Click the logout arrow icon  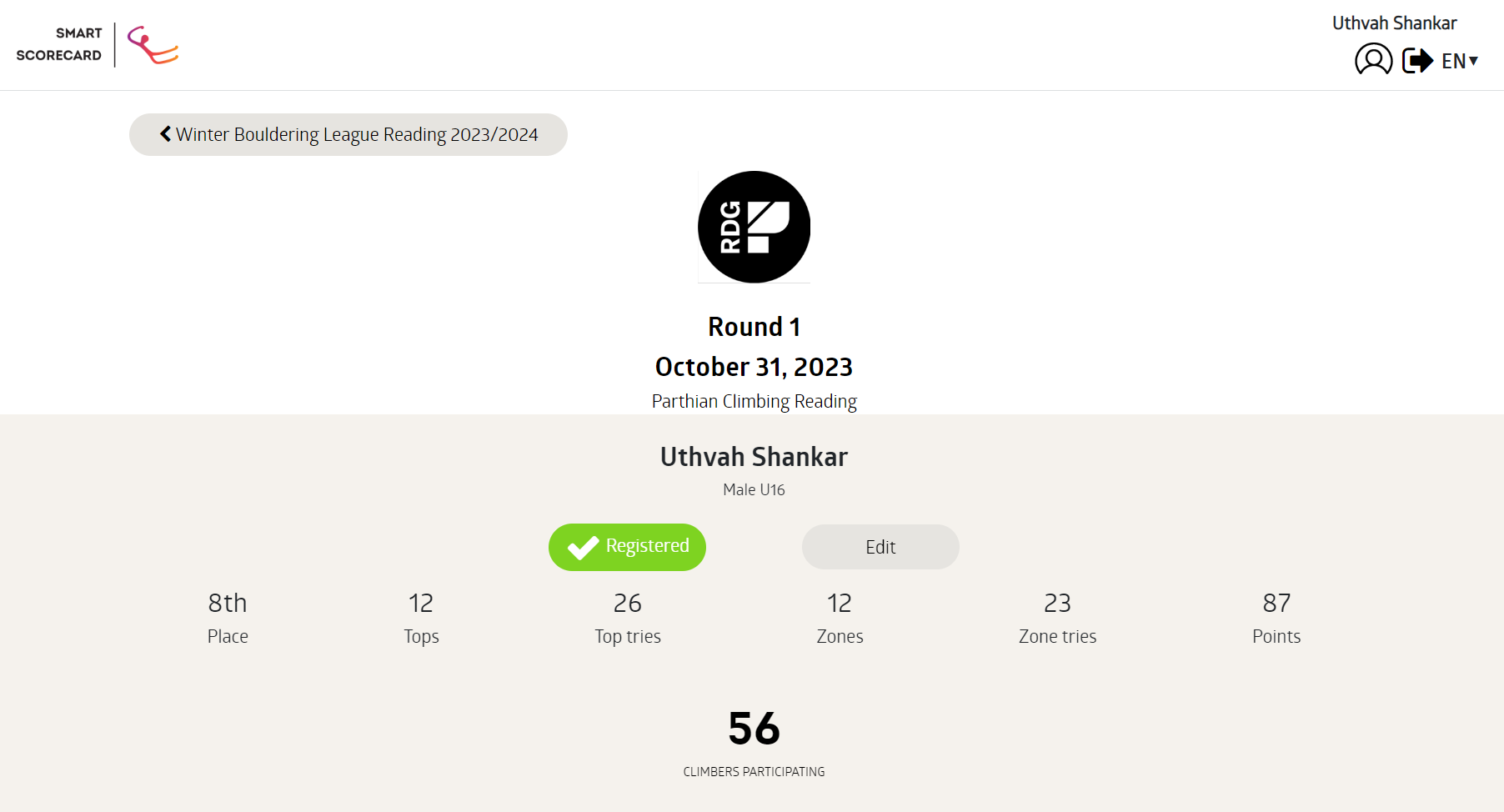pyautogui.click(x=1417, y=61)
